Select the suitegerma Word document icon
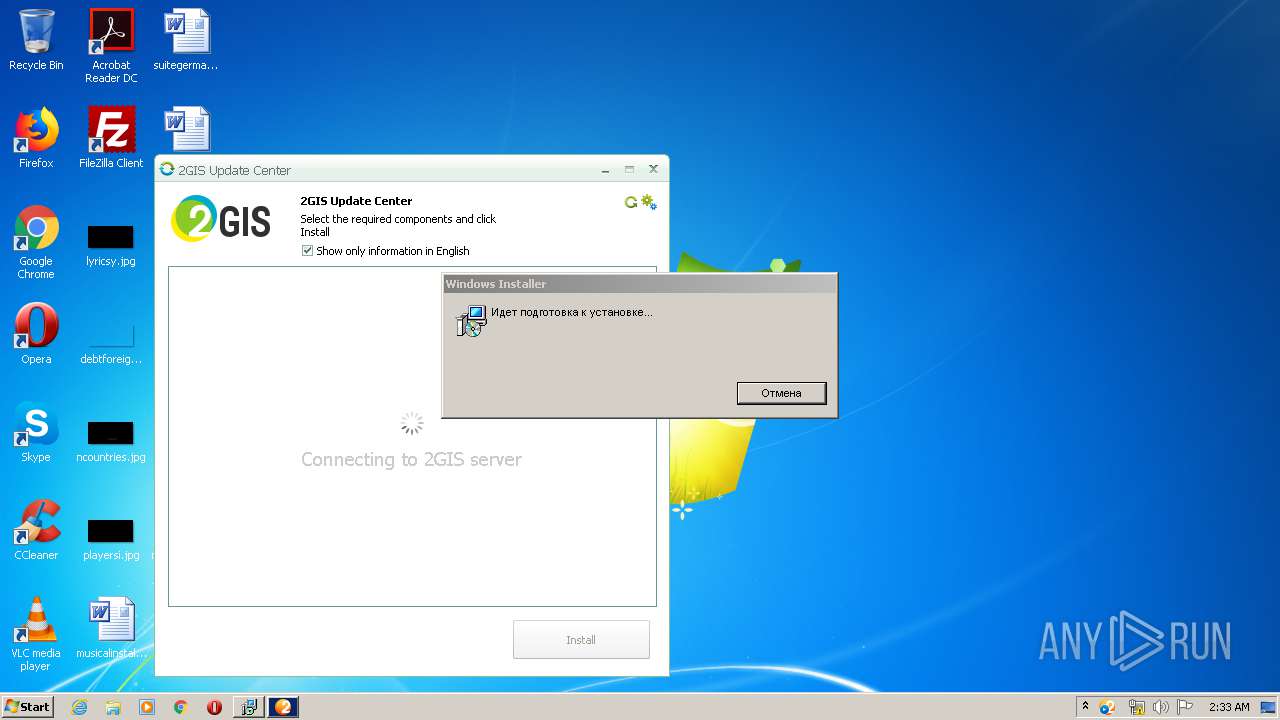The height and width of the screenshot is (720, 1280). pos(186,40)
